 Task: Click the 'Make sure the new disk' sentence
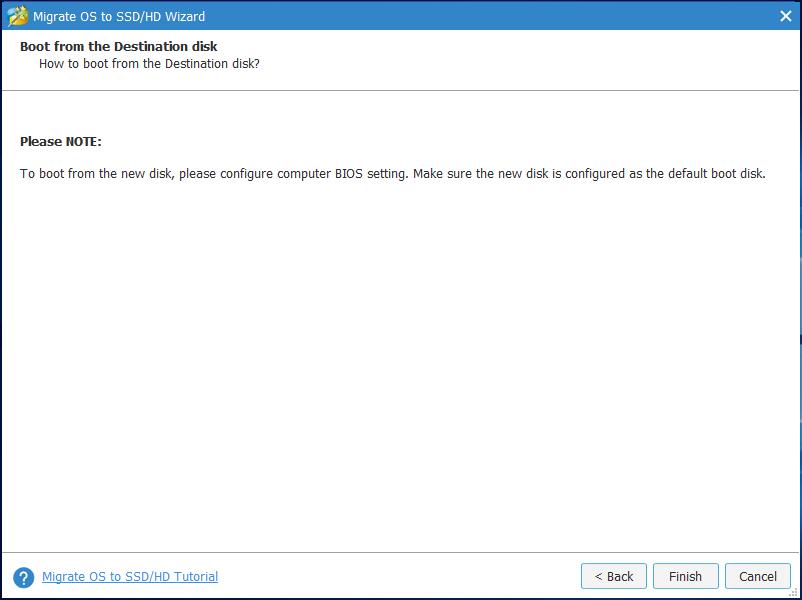click(589, 174)
